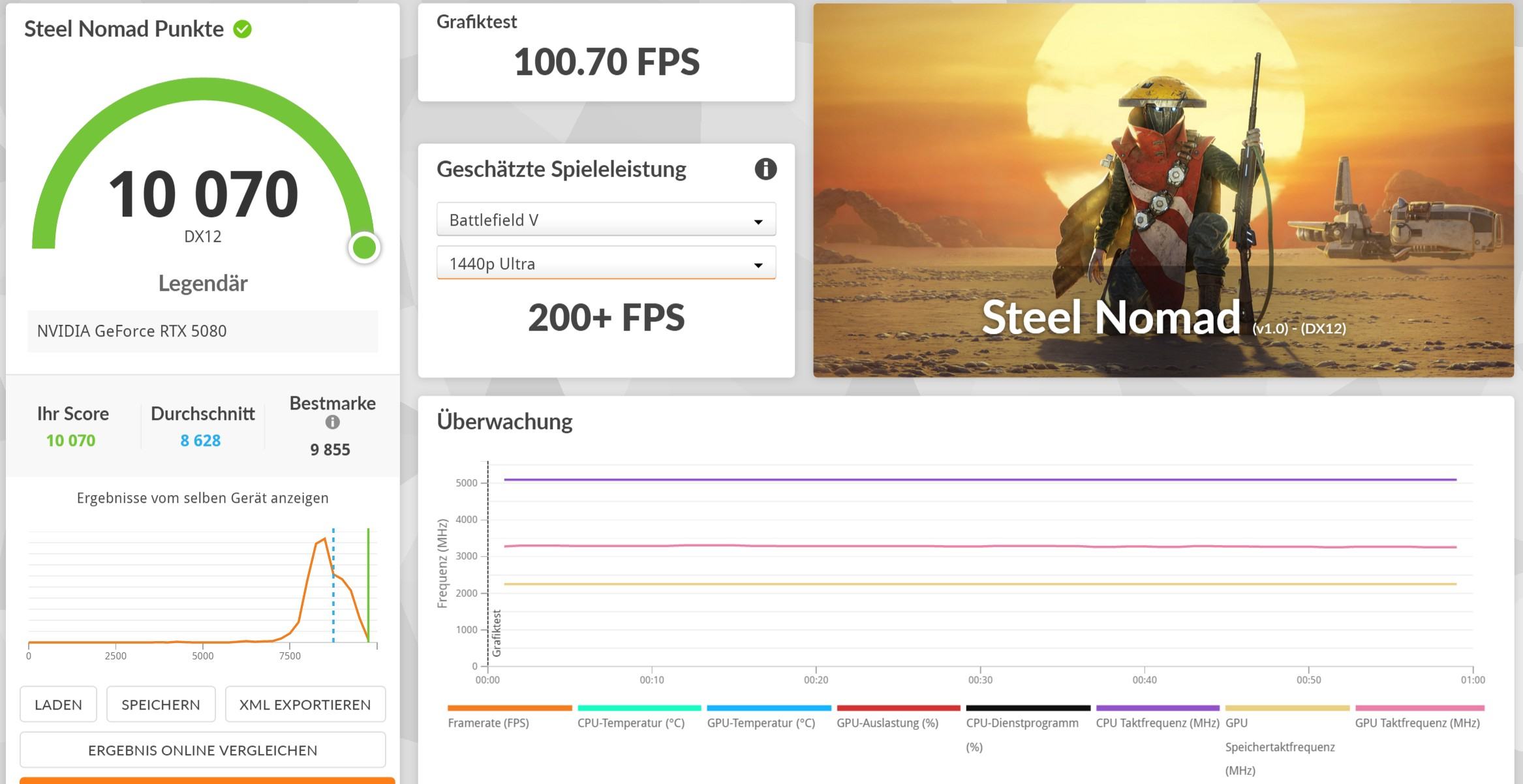Screen dimensions: 1523x784
Task: Expand the 1440p Ultra resolution dropdown
Action: (606, 264)
